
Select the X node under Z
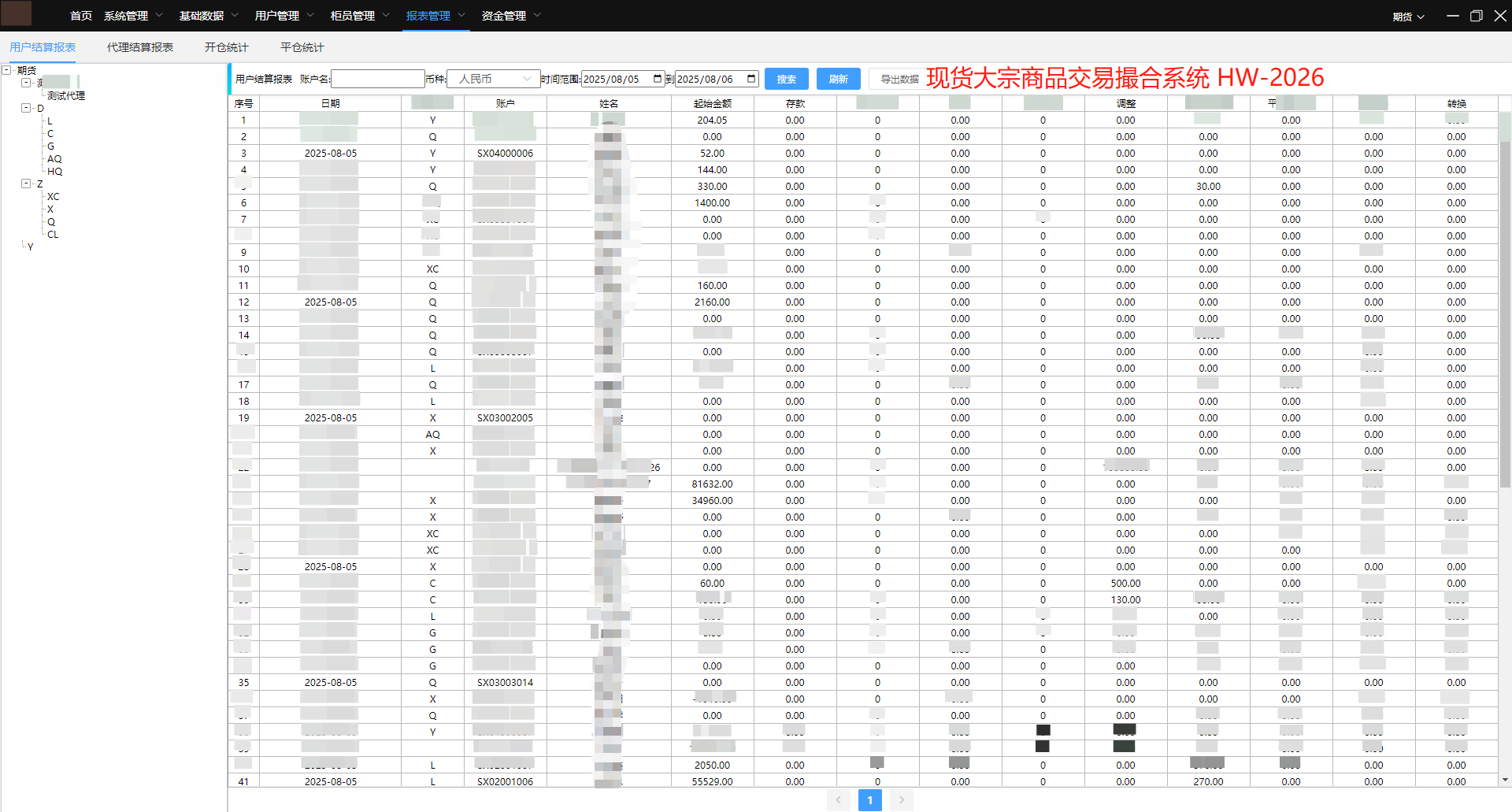pyautogui.click(x=50, y=209)
